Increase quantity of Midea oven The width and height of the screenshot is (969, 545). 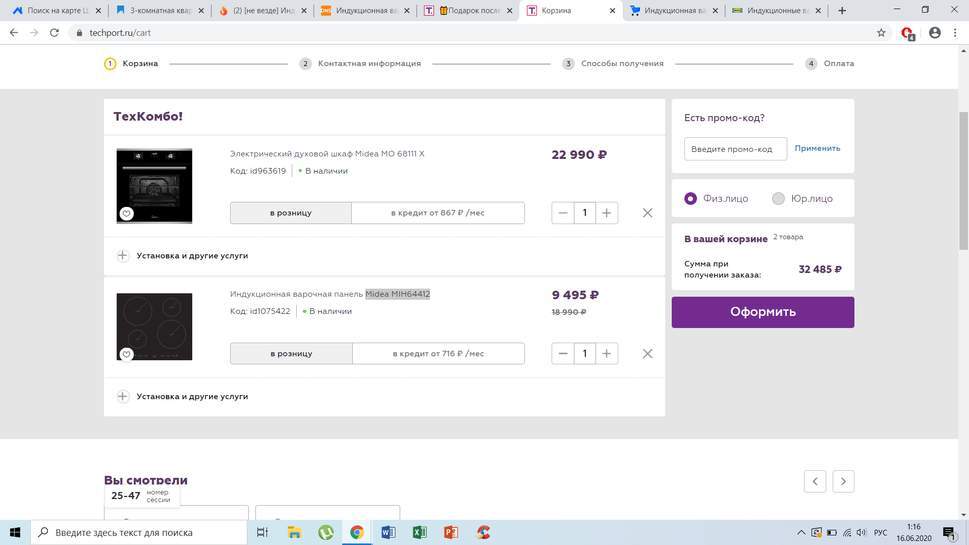coord(606,213)
